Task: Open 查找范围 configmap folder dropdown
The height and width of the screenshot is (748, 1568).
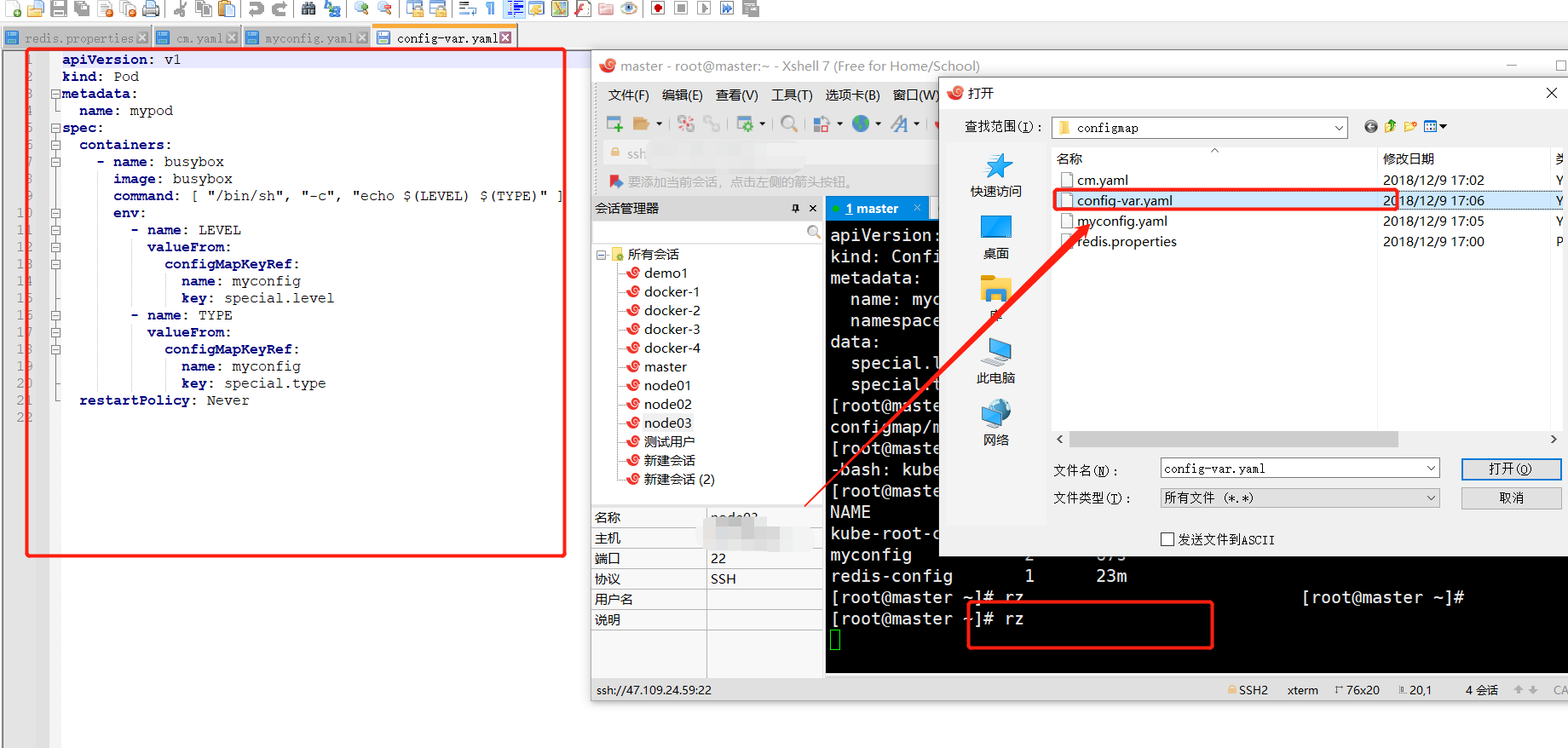Action: pos(1339,128)
